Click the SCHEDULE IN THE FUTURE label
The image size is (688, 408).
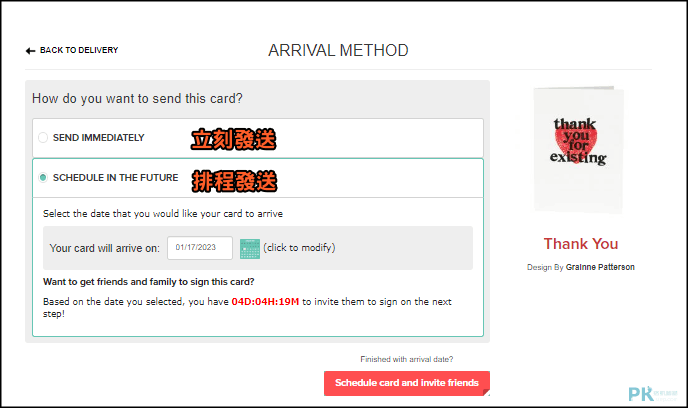click(116, 178)
